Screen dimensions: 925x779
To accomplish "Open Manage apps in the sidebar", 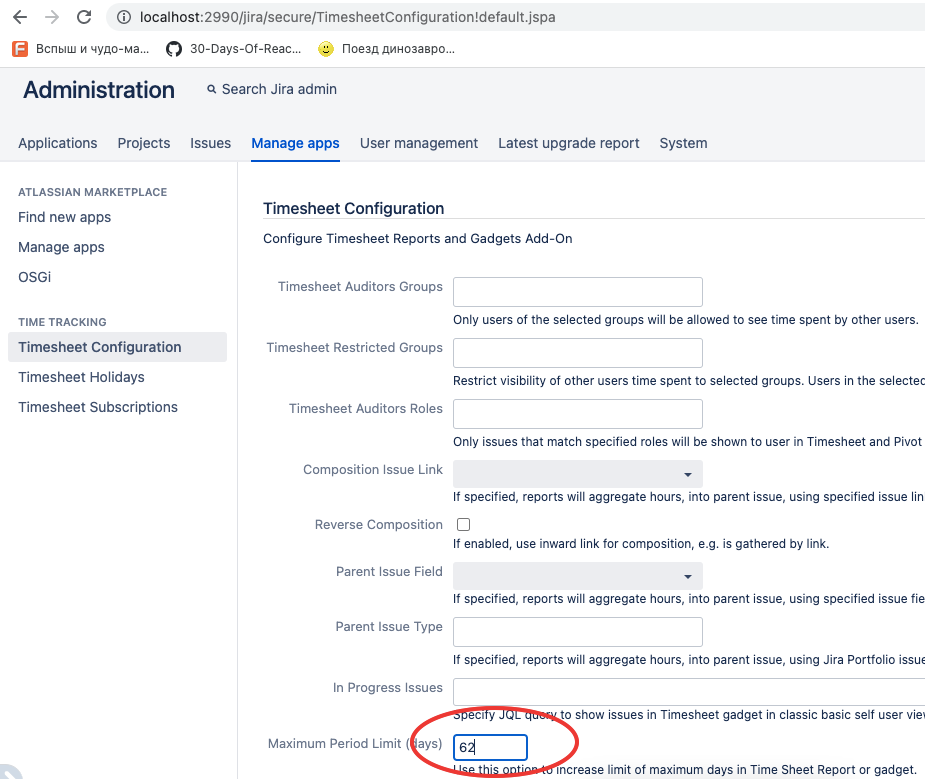I will coord(61,247).
